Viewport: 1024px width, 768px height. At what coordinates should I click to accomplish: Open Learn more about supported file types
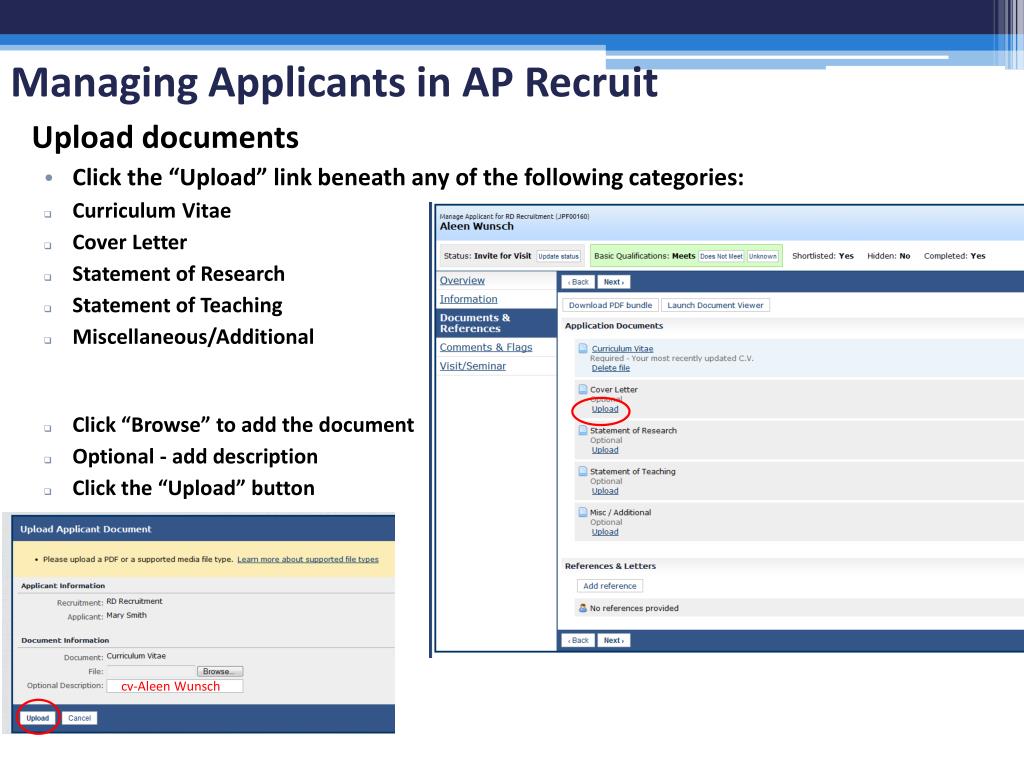click(x=308, y=559)
